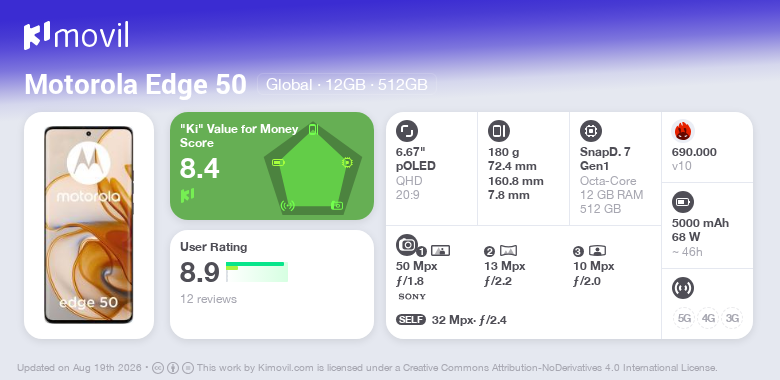Viewport: 780px width, 380px height.
Task: Click the Motorola Edge 50 title
Action: (135, 85)
